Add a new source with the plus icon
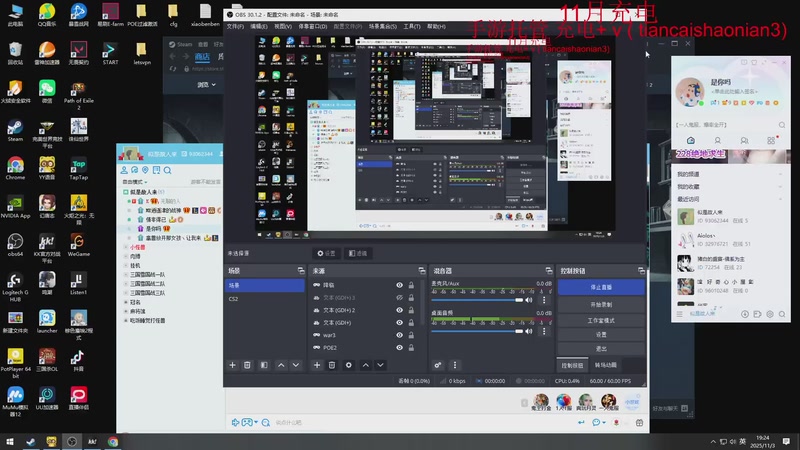 point(317,365)
